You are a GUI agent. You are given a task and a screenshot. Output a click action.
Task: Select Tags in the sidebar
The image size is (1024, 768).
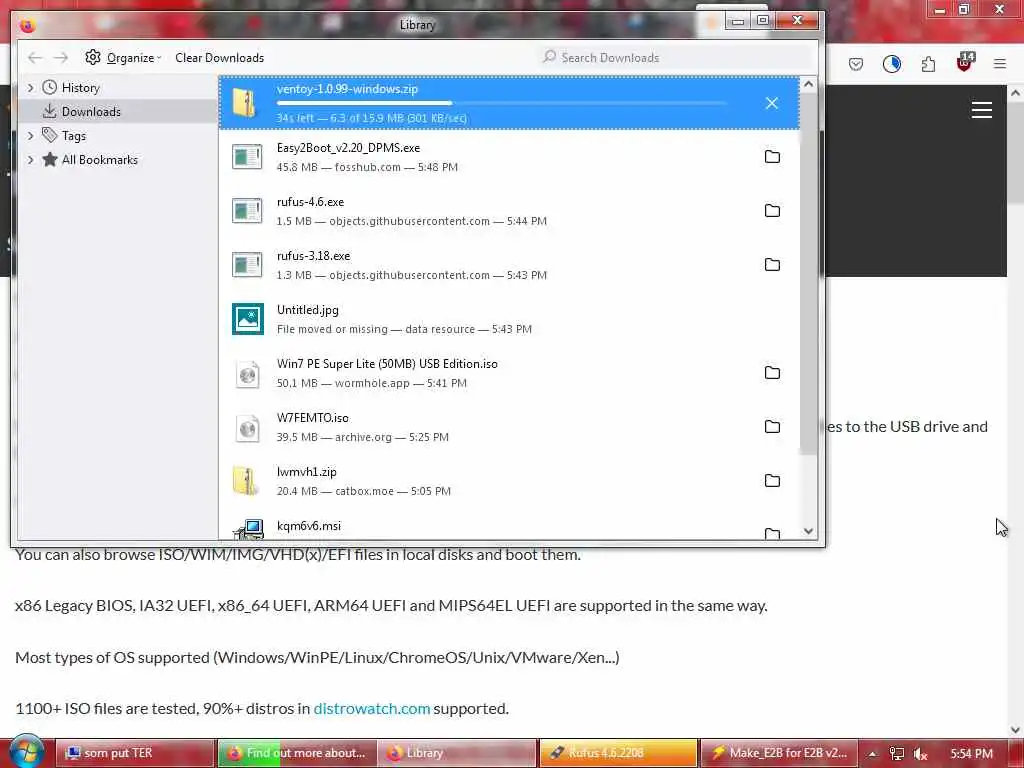[74, 136]
